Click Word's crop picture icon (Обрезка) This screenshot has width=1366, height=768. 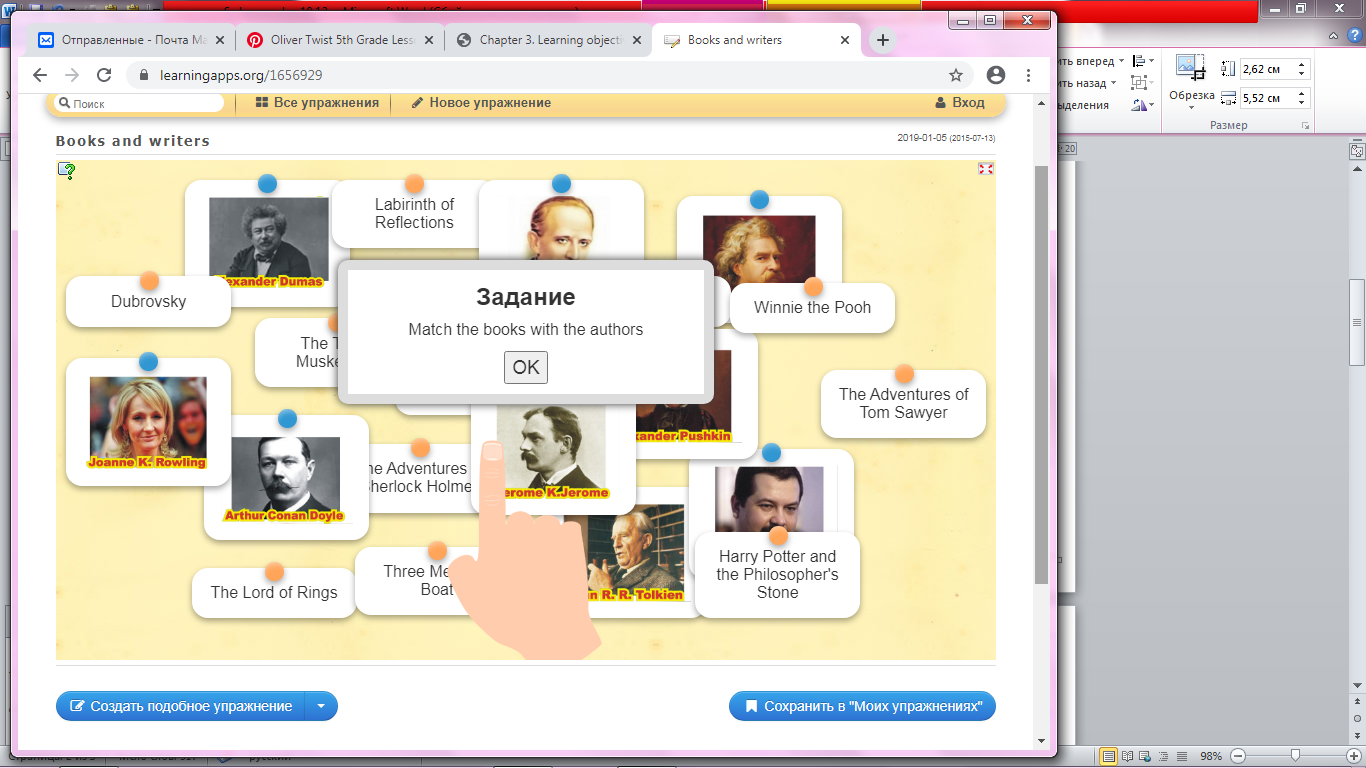coord(1190,68)
